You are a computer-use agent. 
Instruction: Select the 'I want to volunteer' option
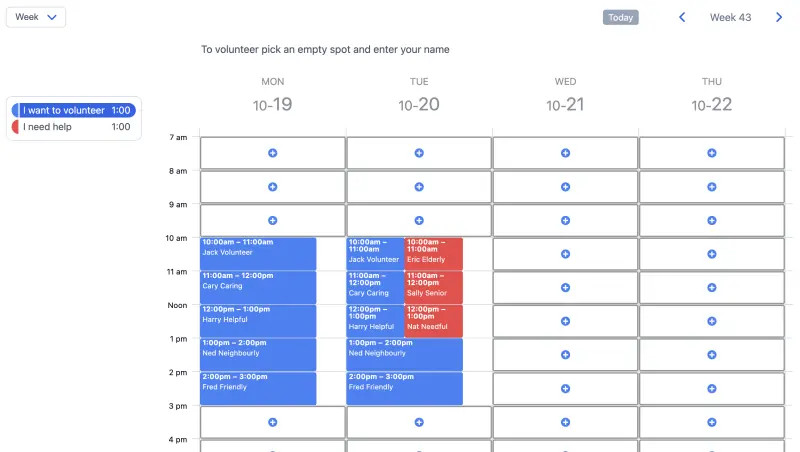[x=74, y=110]
